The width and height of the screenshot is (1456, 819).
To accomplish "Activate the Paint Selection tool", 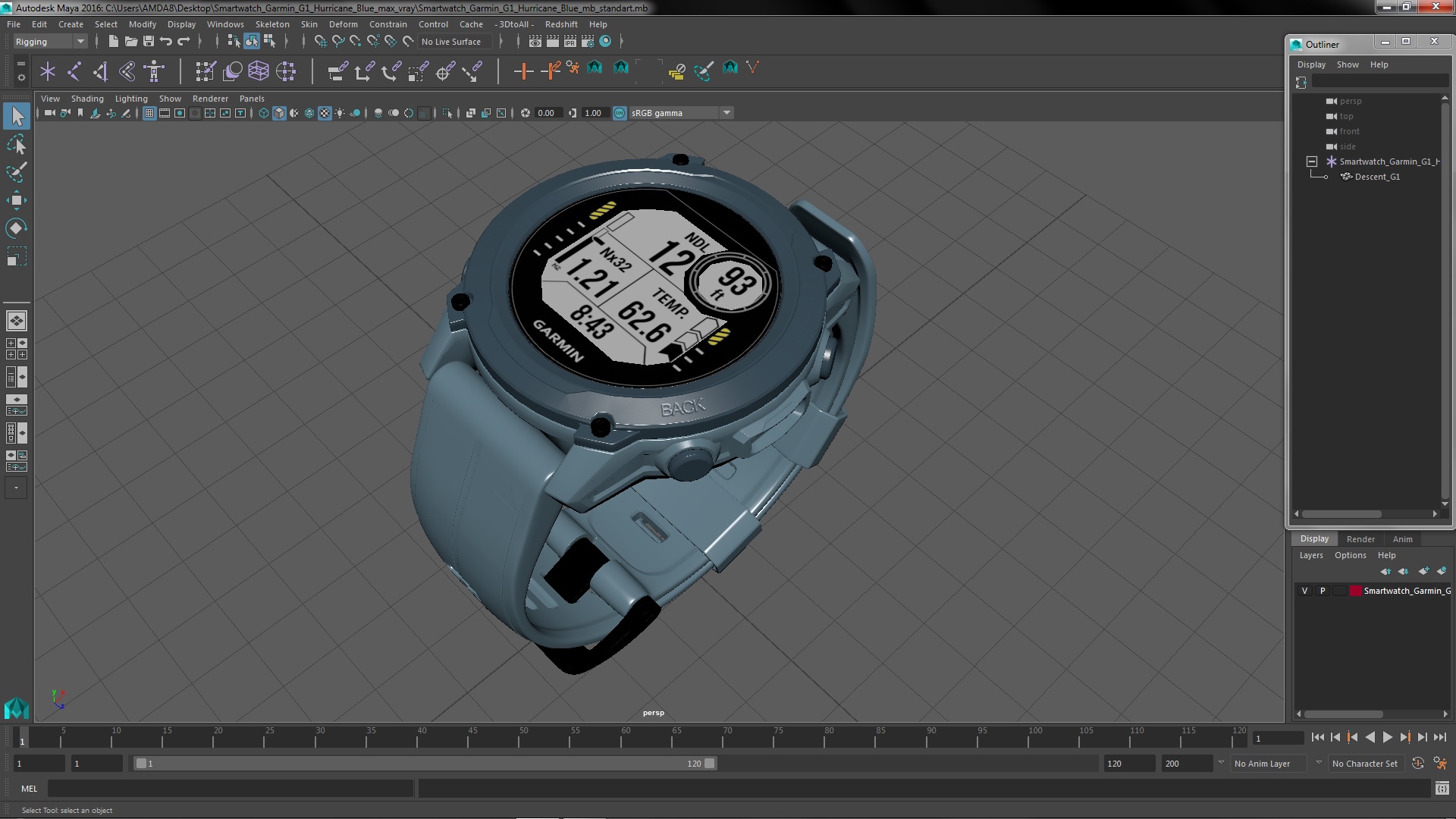I will click(x=16, y=172).
